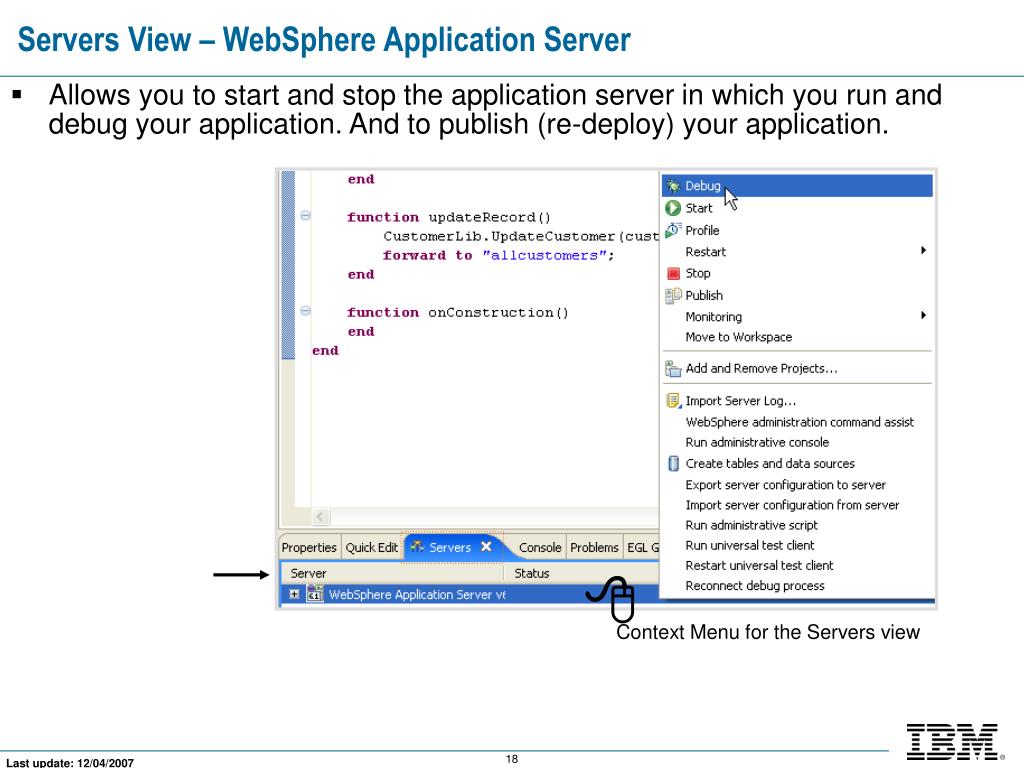Click the Import Server Log icon
Image resolution: width=1024 pixels, height=768 pixels.
(673, 401)
